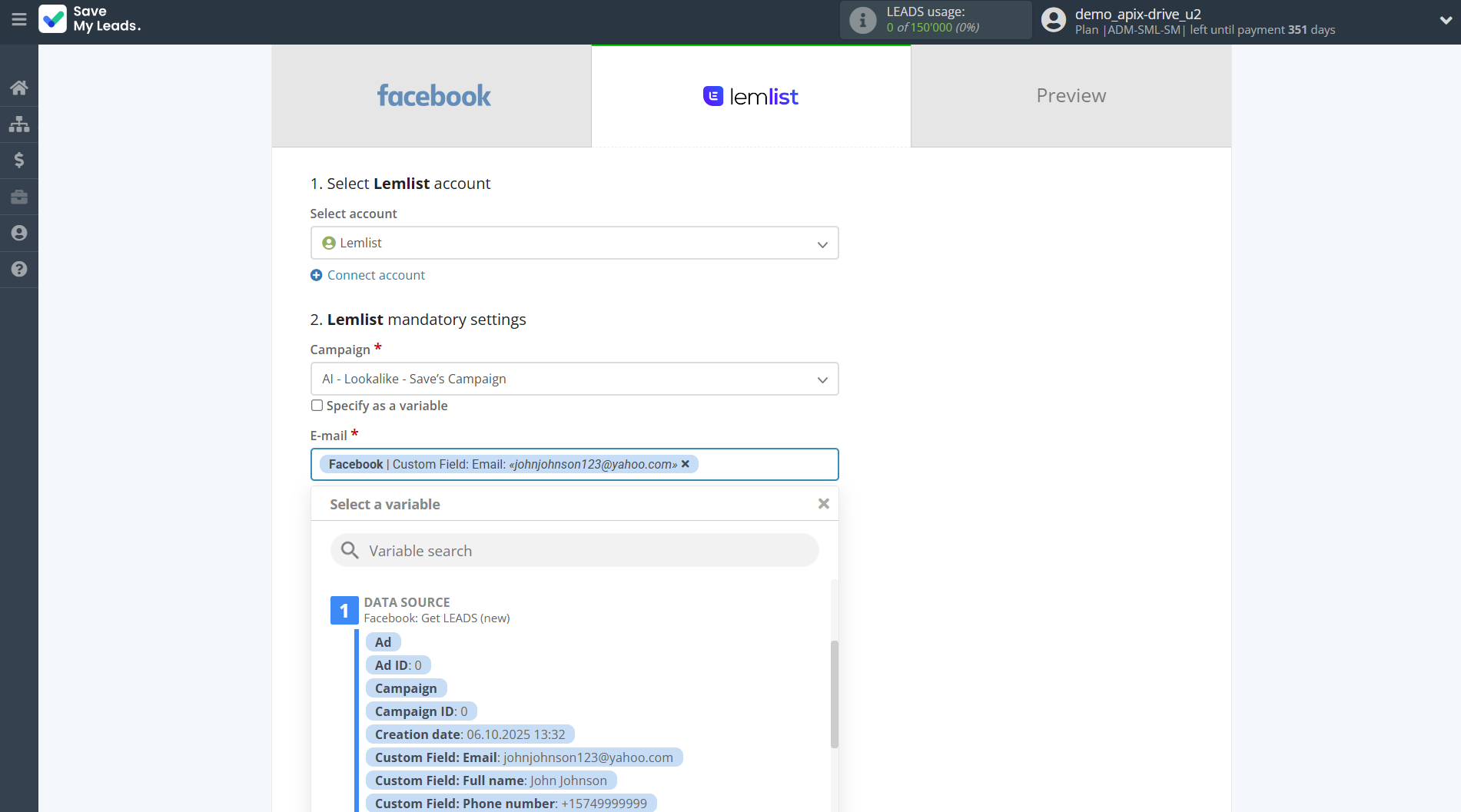The image size is (1461, 812).
Task: Select Custom Field: Full name variable
Action: [x=490, y=781]
